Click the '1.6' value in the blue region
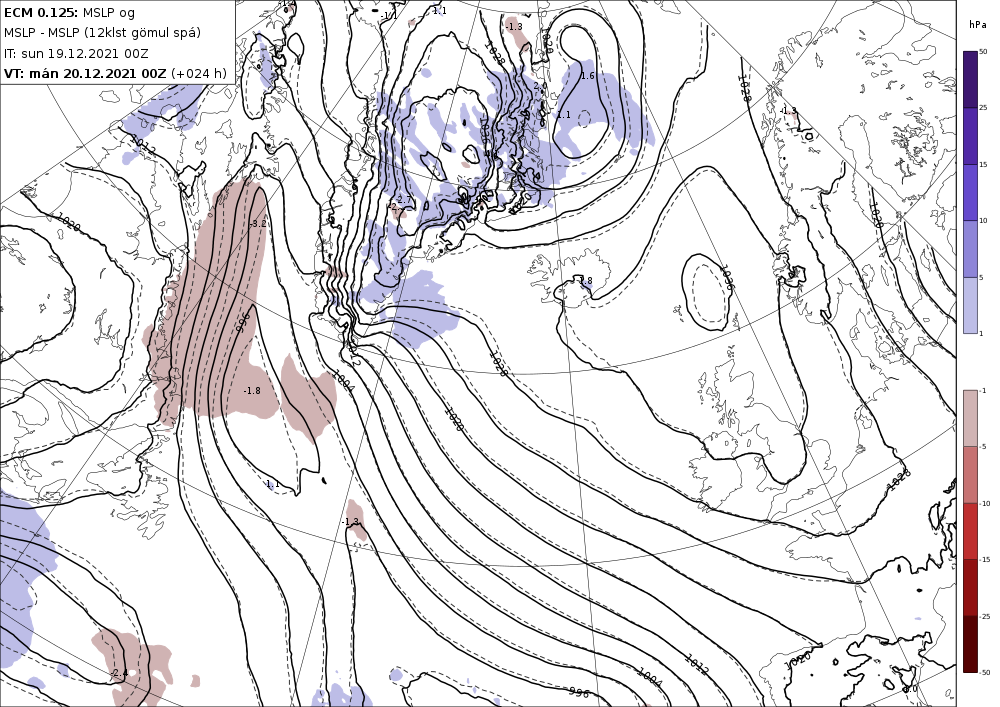 pos(587,75)
